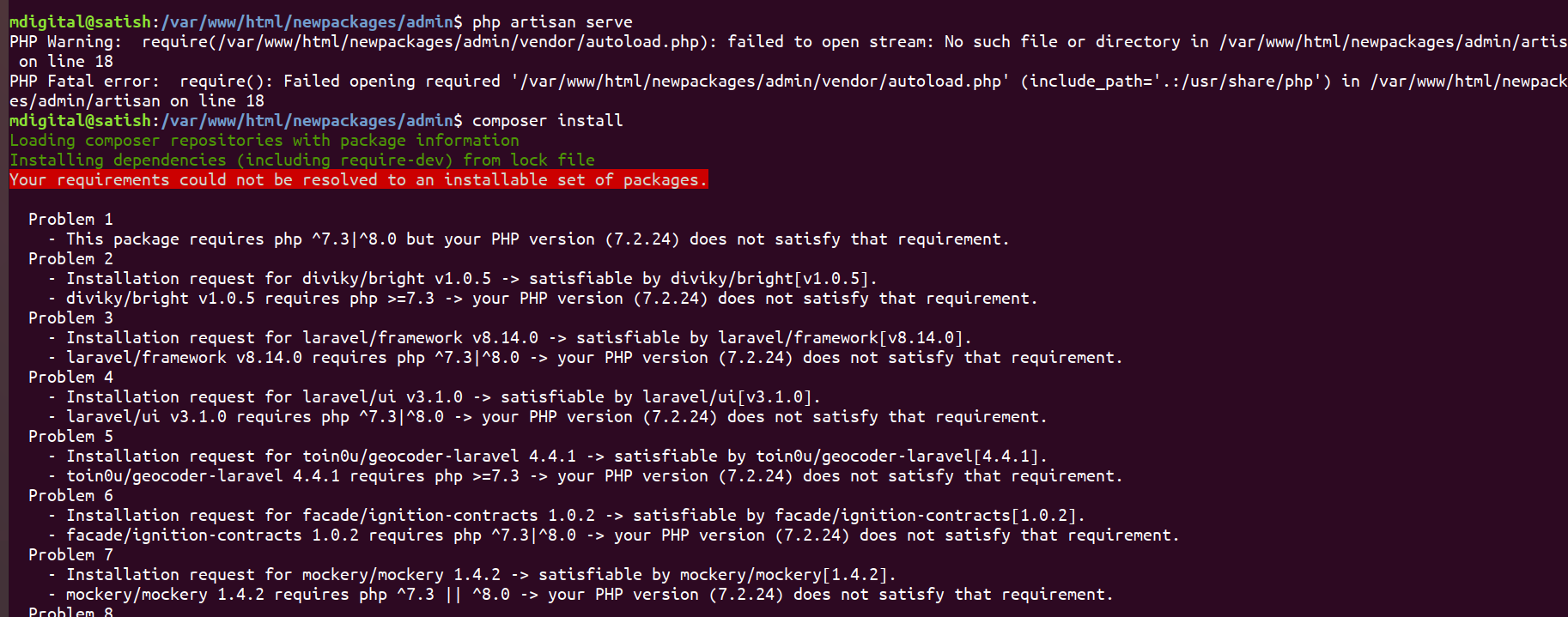Click the 'Problem 1' heading
This screenshot has width=1568, height=617.
tap(70, 219)
